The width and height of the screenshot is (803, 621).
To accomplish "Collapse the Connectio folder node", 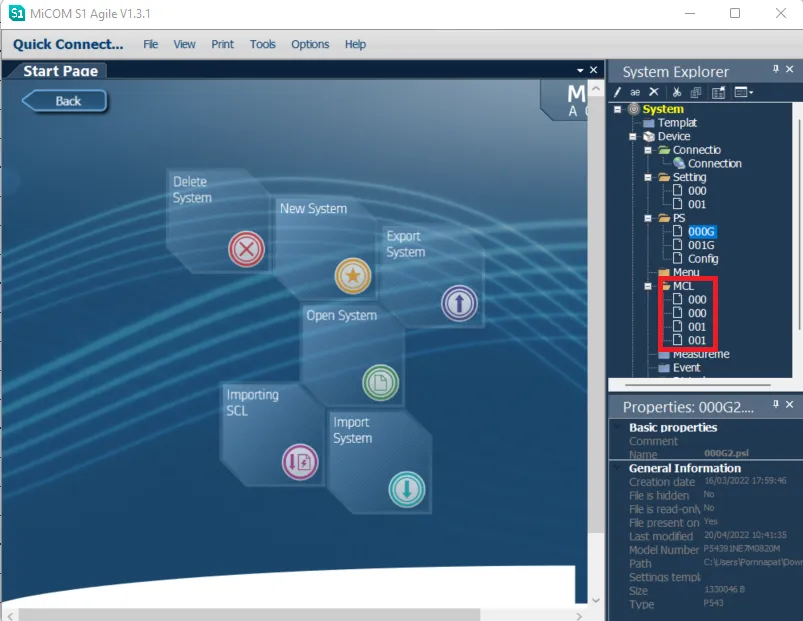I will click(648, 150).
